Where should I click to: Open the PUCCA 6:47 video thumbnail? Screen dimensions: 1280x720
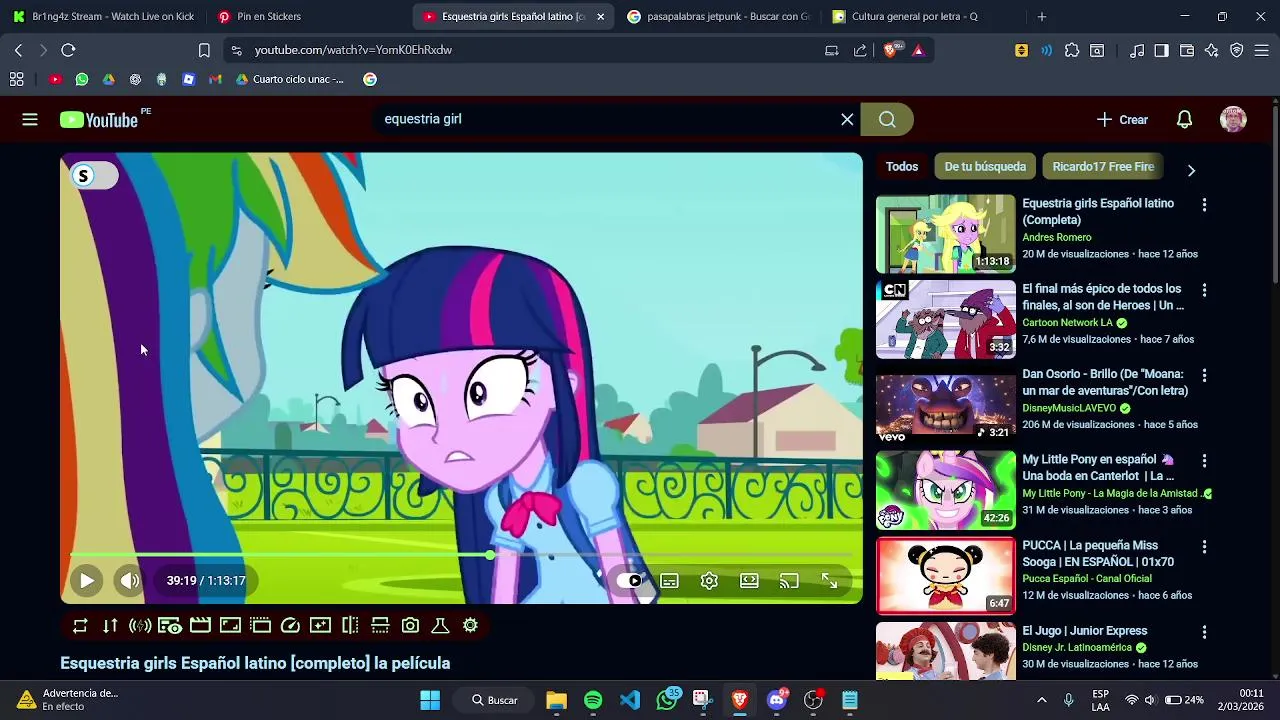point(945,575)
